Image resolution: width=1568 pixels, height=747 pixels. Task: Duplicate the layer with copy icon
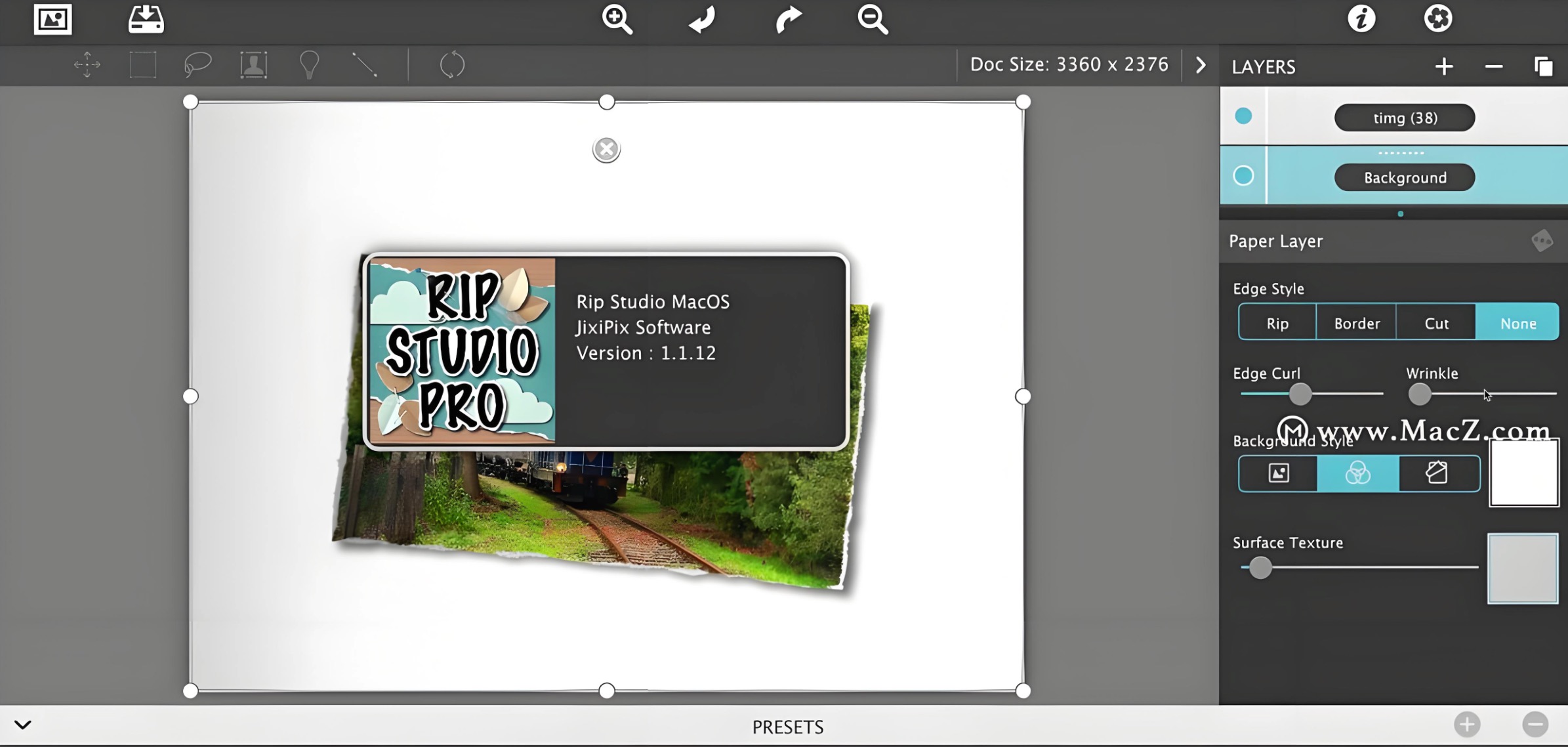click(x=1543, y=66)
